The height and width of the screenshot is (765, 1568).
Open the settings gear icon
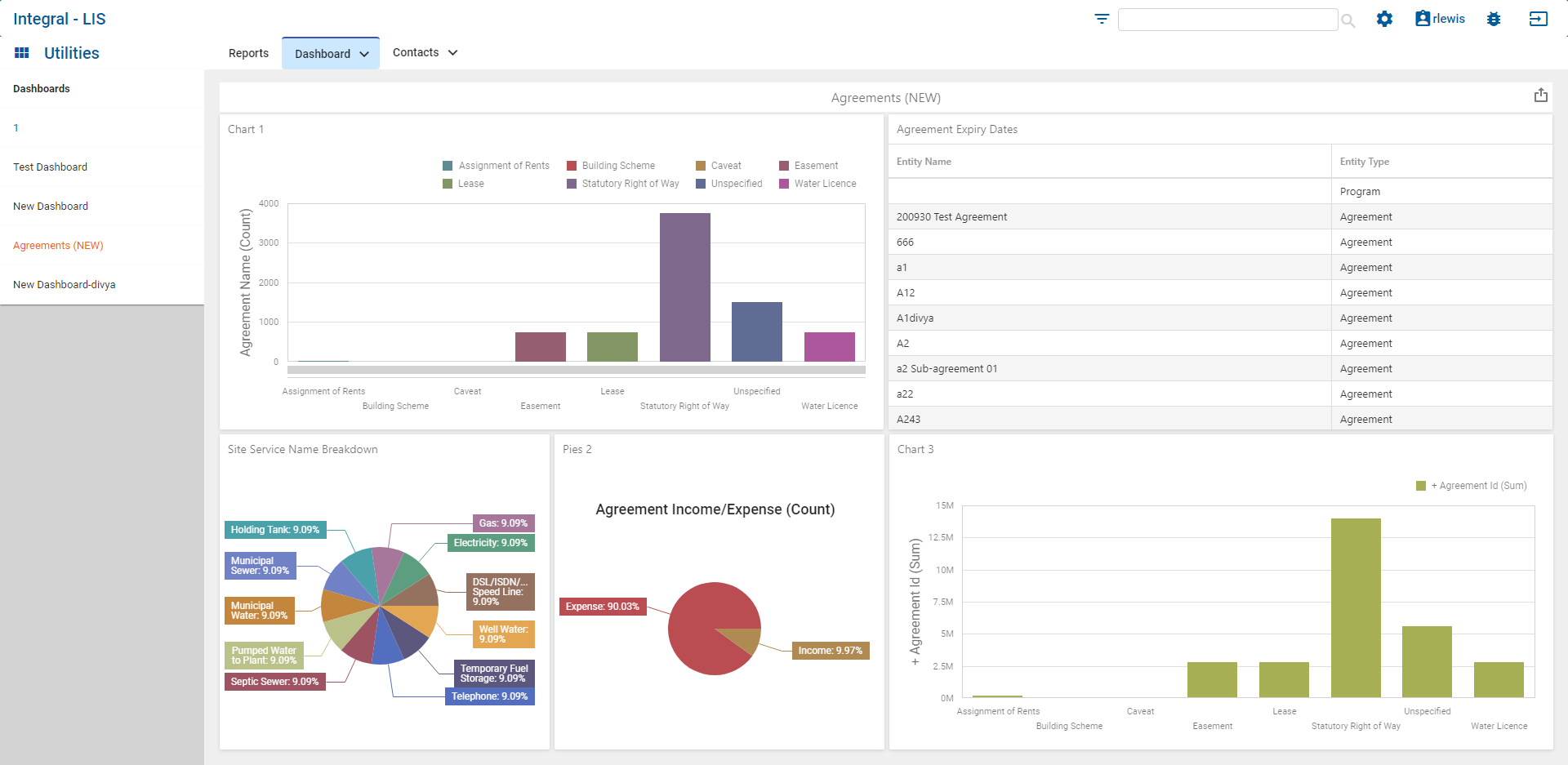click(x=1384, y=19)
